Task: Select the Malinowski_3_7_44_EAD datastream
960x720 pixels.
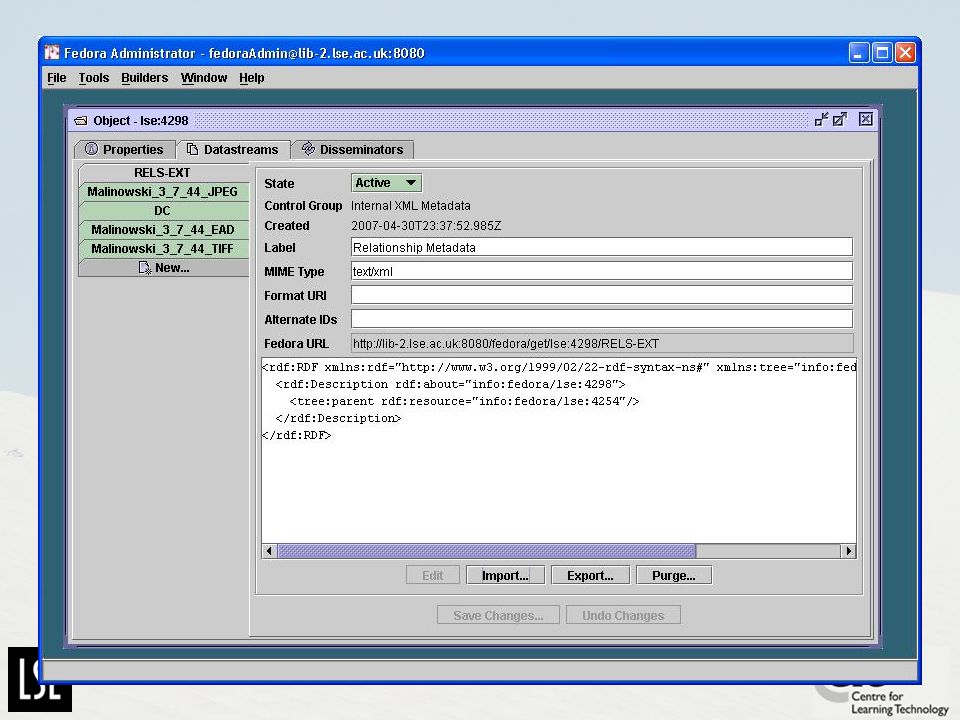Action: [163, 230]
